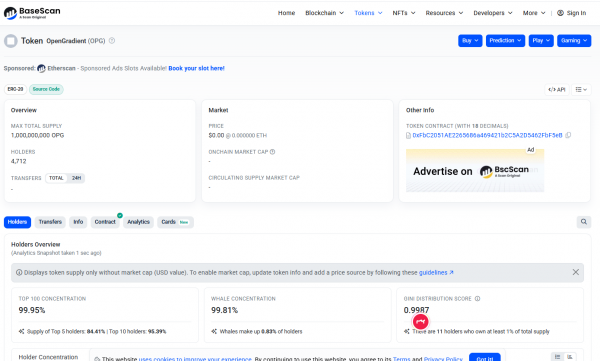This screenshot has width=600, height=361.
Task: Click the external-link icon after guidelines
Action: [x=452, y=273]
